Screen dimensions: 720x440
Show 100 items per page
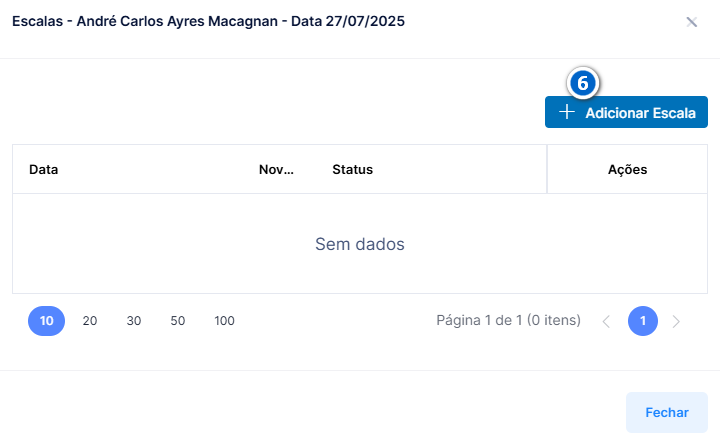[x=224, y=321]
